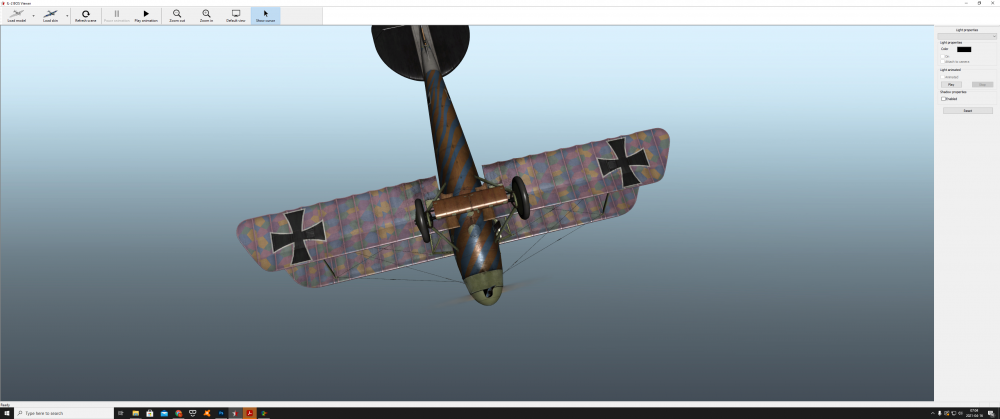1000x419 pixels.
Task: Toggle the light Animated checkbox
Action: pos(943,77)
